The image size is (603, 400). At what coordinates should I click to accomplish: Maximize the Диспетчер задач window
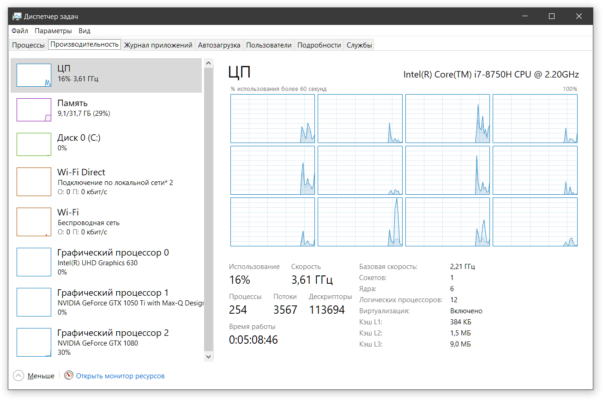tap(551, 16)
